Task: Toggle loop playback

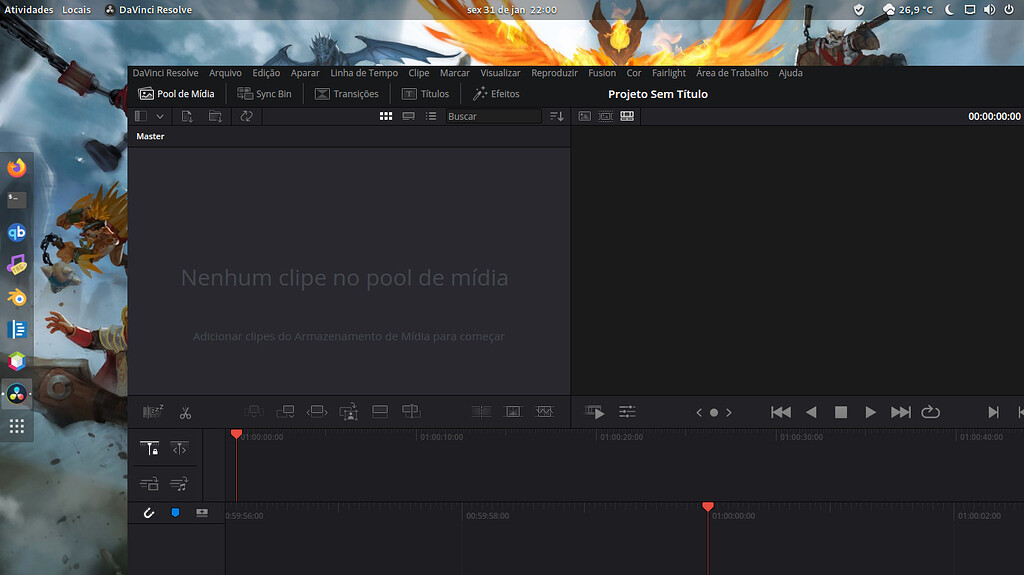Action: coord(930,412)
